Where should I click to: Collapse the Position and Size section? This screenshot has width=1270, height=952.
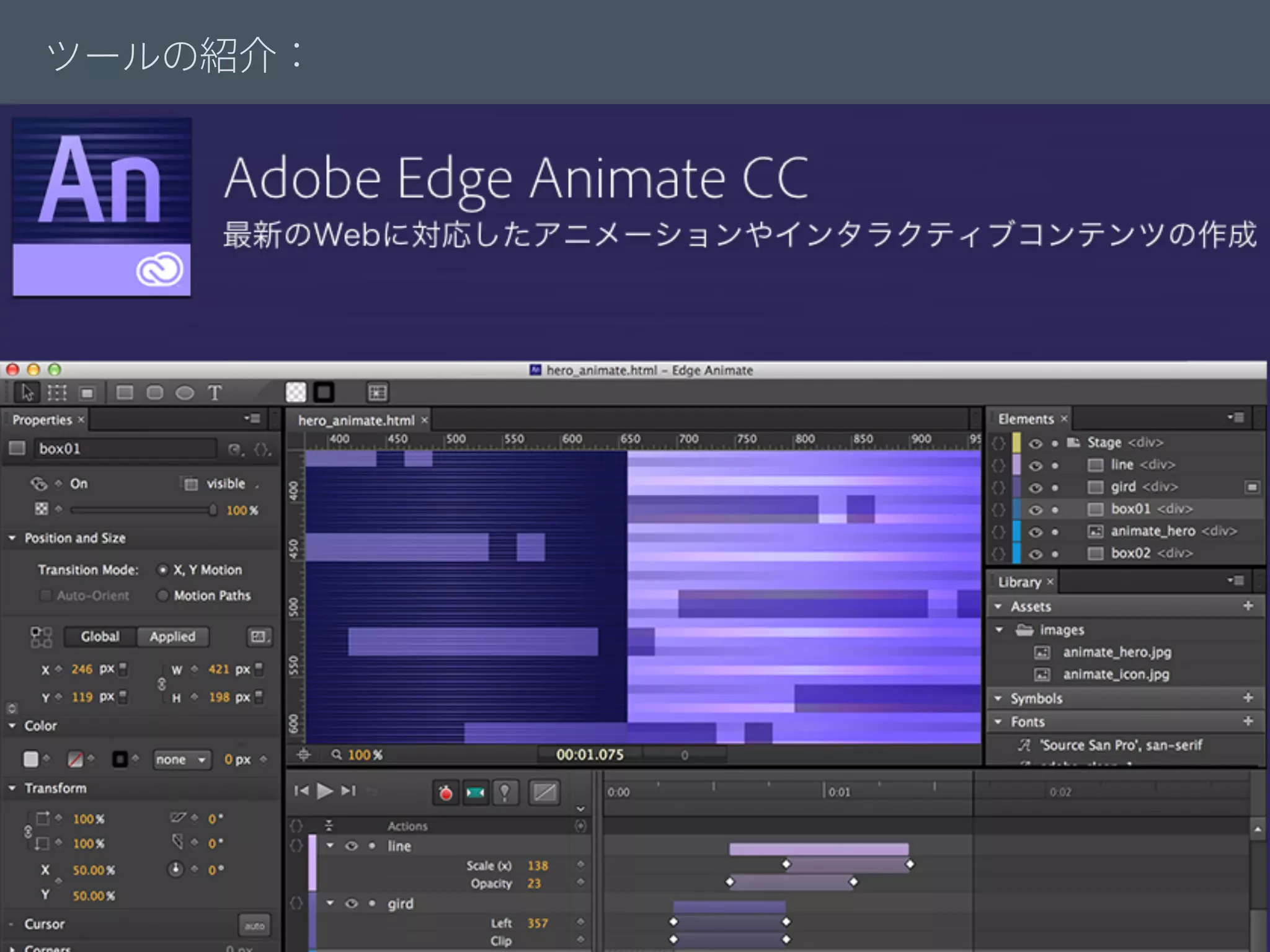(x=12, y=538)
